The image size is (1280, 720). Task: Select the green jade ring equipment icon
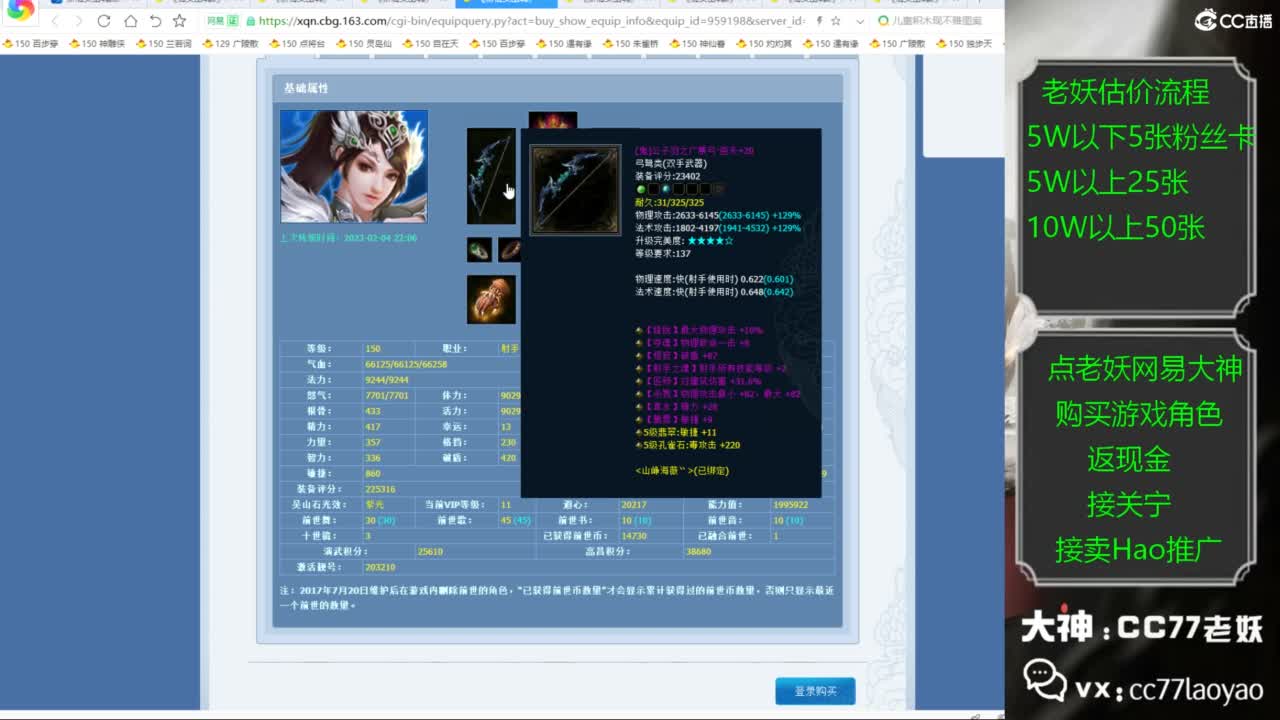[479, 250]
